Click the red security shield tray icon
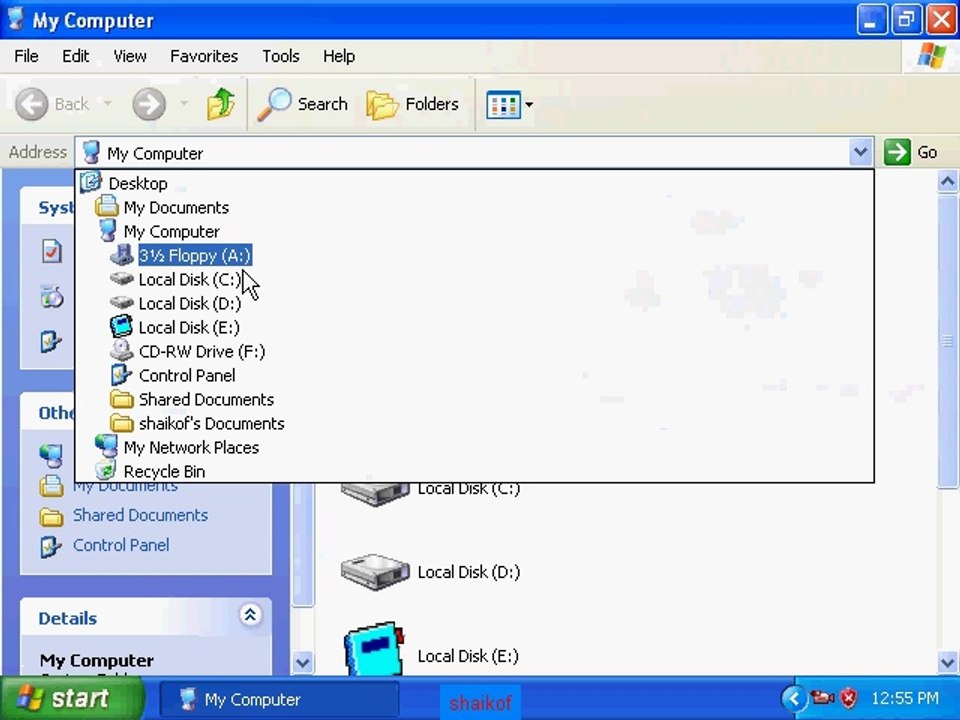Image resolution: width=960 pixels, height=720 pixels. (x=848, y=698)
